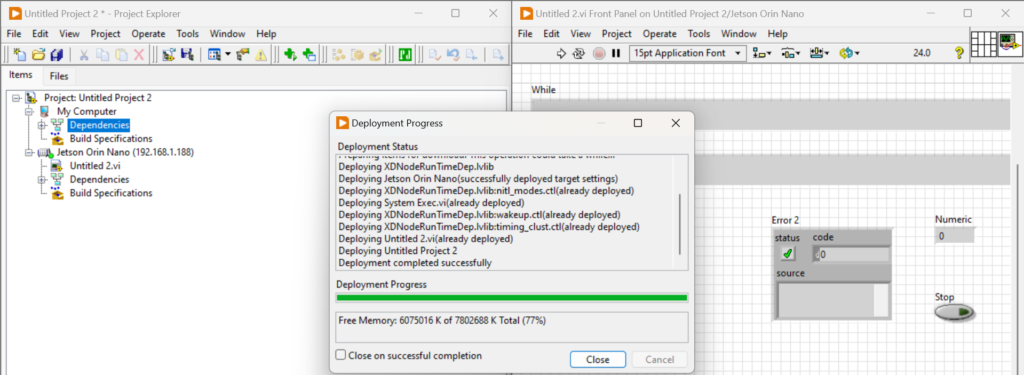The height and width of the screenshot is (375, 1024).
Task: Click the Save All icon in Project Explorer
Action: pyautogui.click(x=57, y=55)
